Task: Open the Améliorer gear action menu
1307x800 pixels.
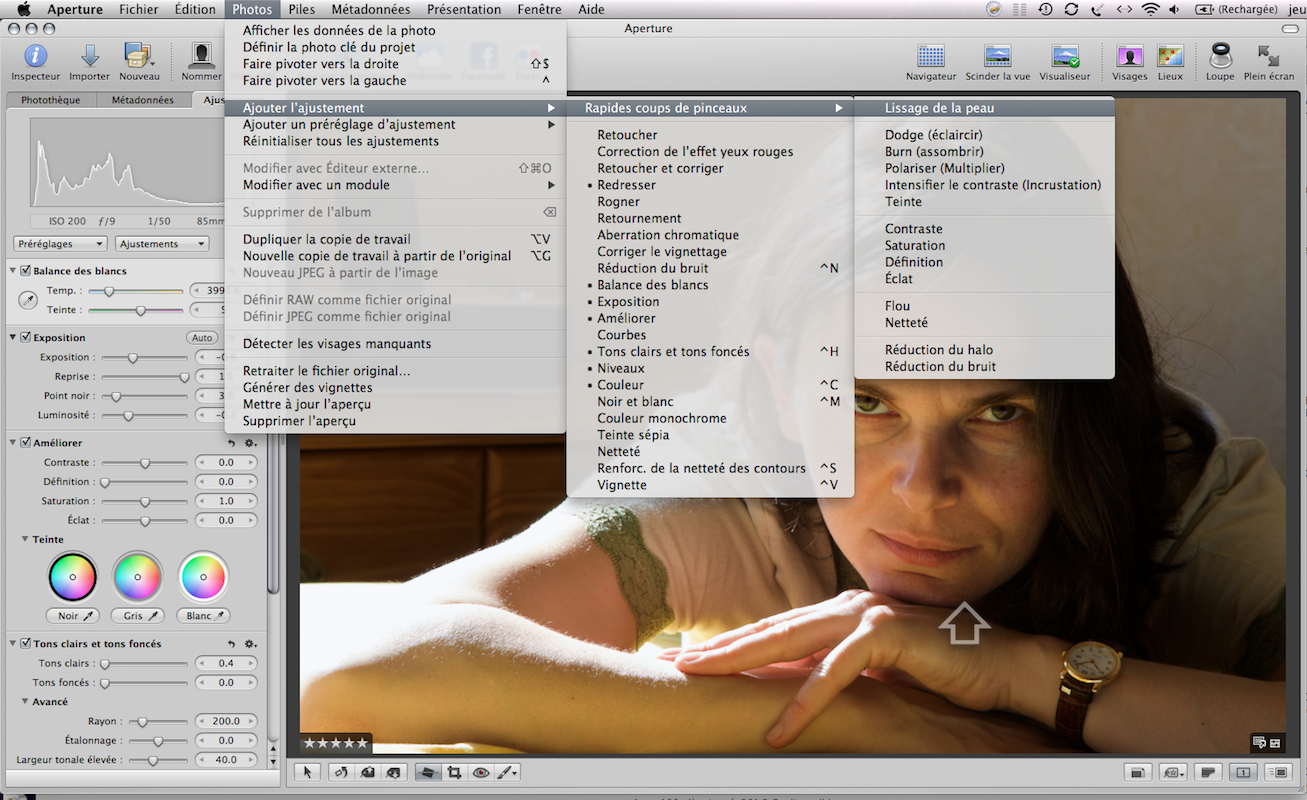Action: pos(251,443)
